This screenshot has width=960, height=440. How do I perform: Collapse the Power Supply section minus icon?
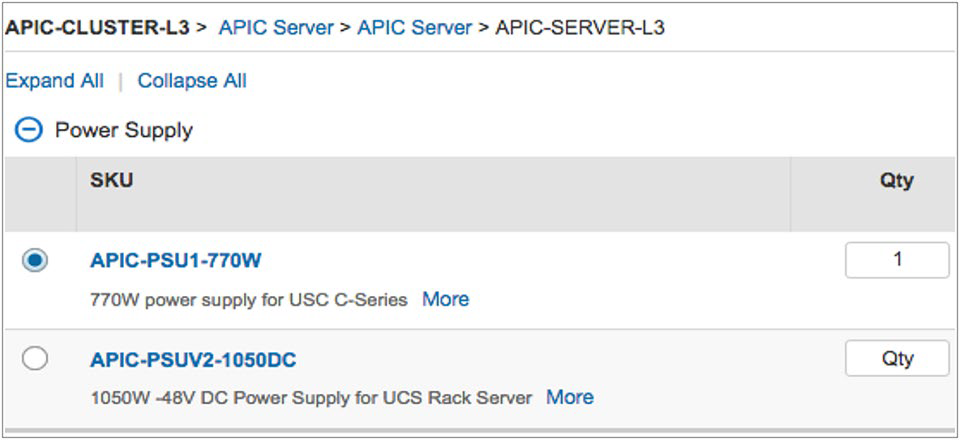click(29, 130)
